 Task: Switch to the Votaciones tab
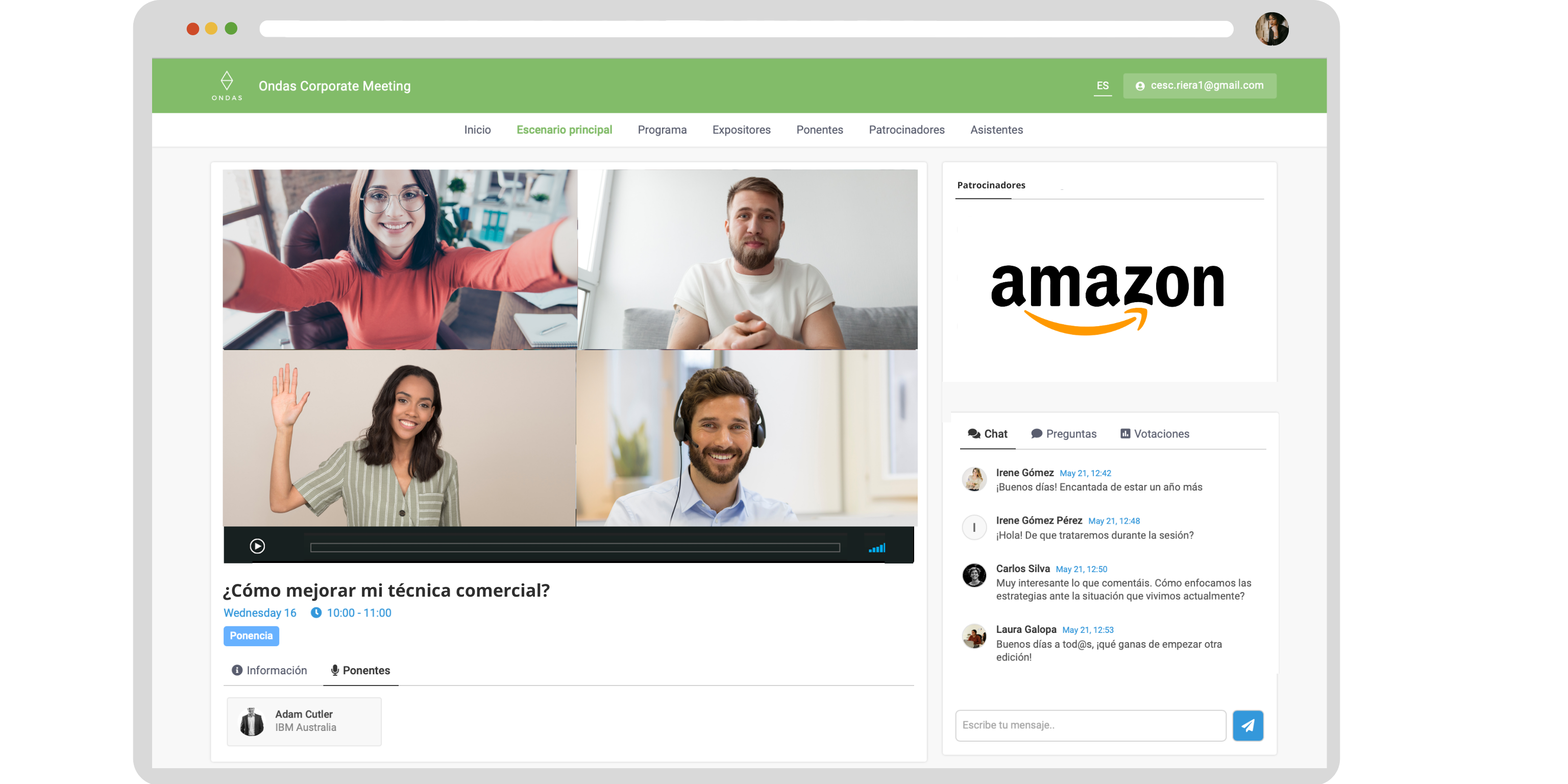(1155, 434)
